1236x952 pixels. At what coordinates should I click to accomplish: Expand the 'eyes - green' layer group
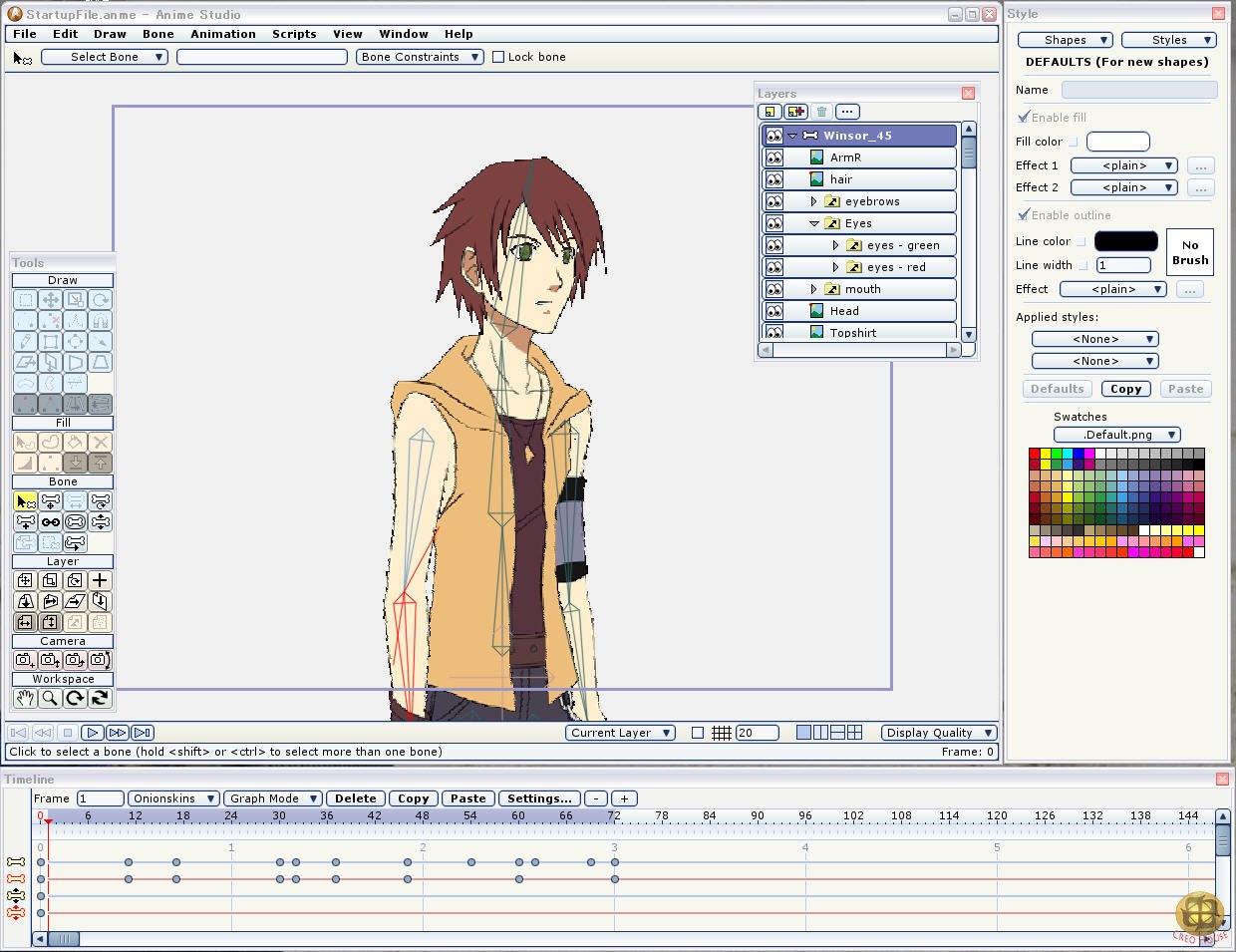(x=835, y=245)
